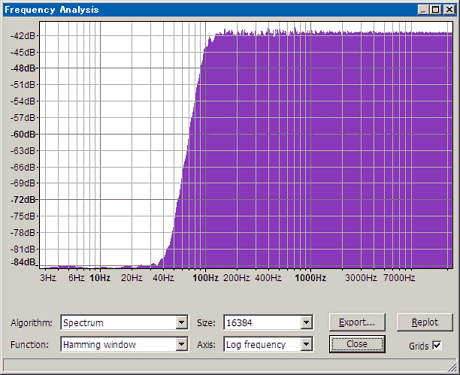
Task: Click the Export... button
Action: coord(357,322)
